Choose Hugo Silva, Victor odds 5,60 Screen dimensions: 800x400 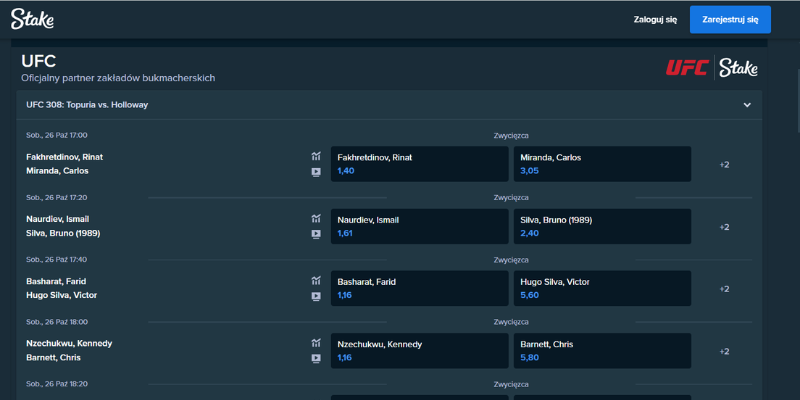pos(601,288)
